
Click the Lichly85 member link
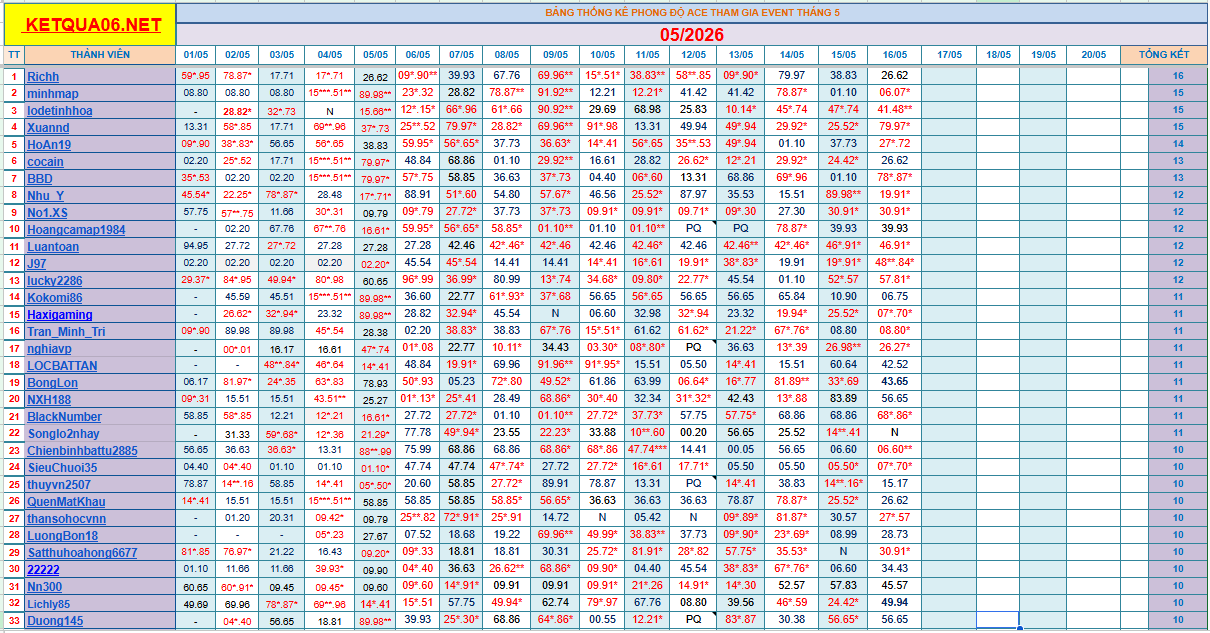pos(49,603)
